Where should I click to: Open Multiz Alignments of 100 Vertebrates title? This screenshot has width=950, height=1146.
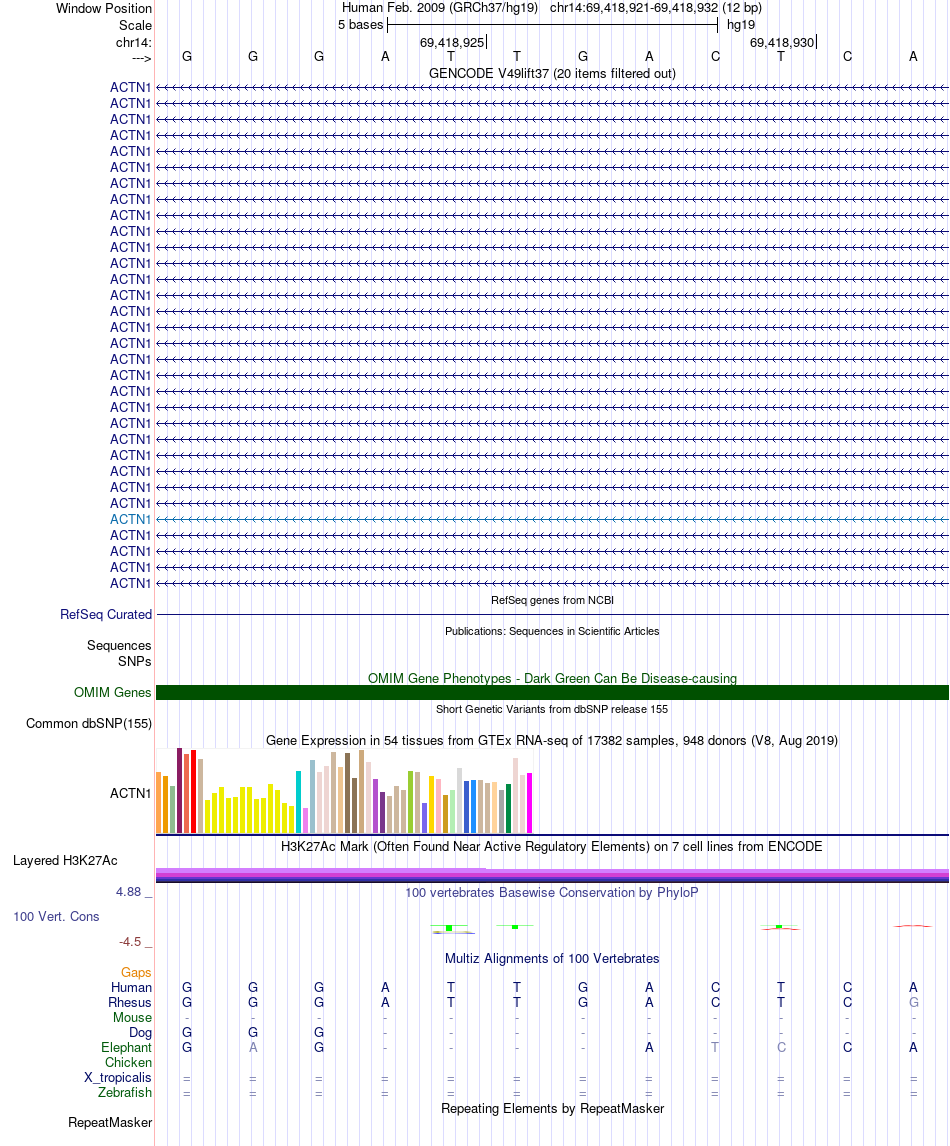click(552, 958)
